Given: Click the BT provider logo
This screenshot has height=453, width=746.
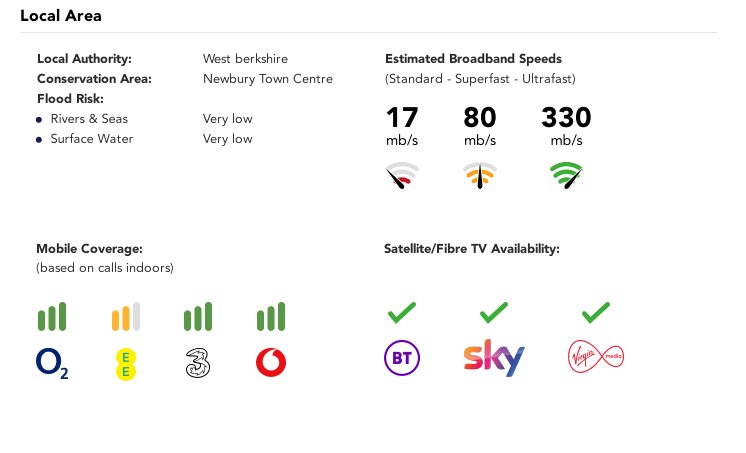Looking at the screenshot, I should [x=402, y=358].
